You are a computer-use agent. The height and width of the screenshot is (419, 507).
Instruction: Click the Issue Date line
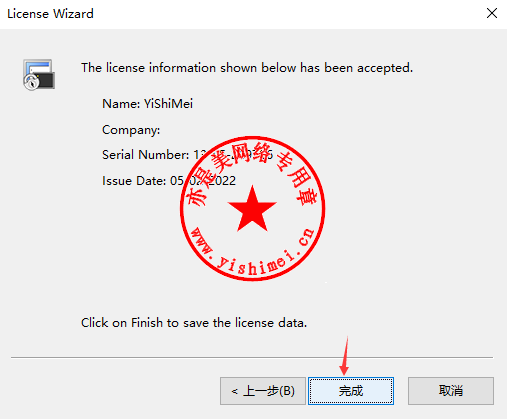169,181
